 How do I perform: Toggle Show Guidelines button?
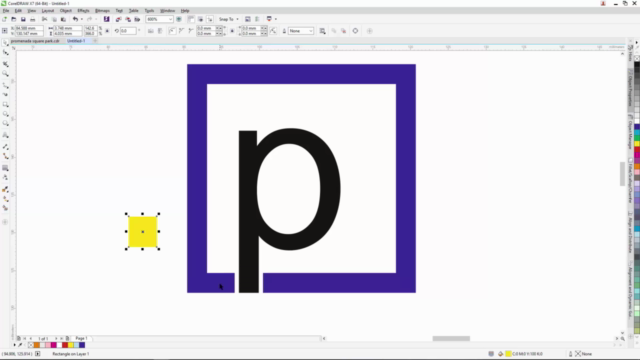click(210, 19)
